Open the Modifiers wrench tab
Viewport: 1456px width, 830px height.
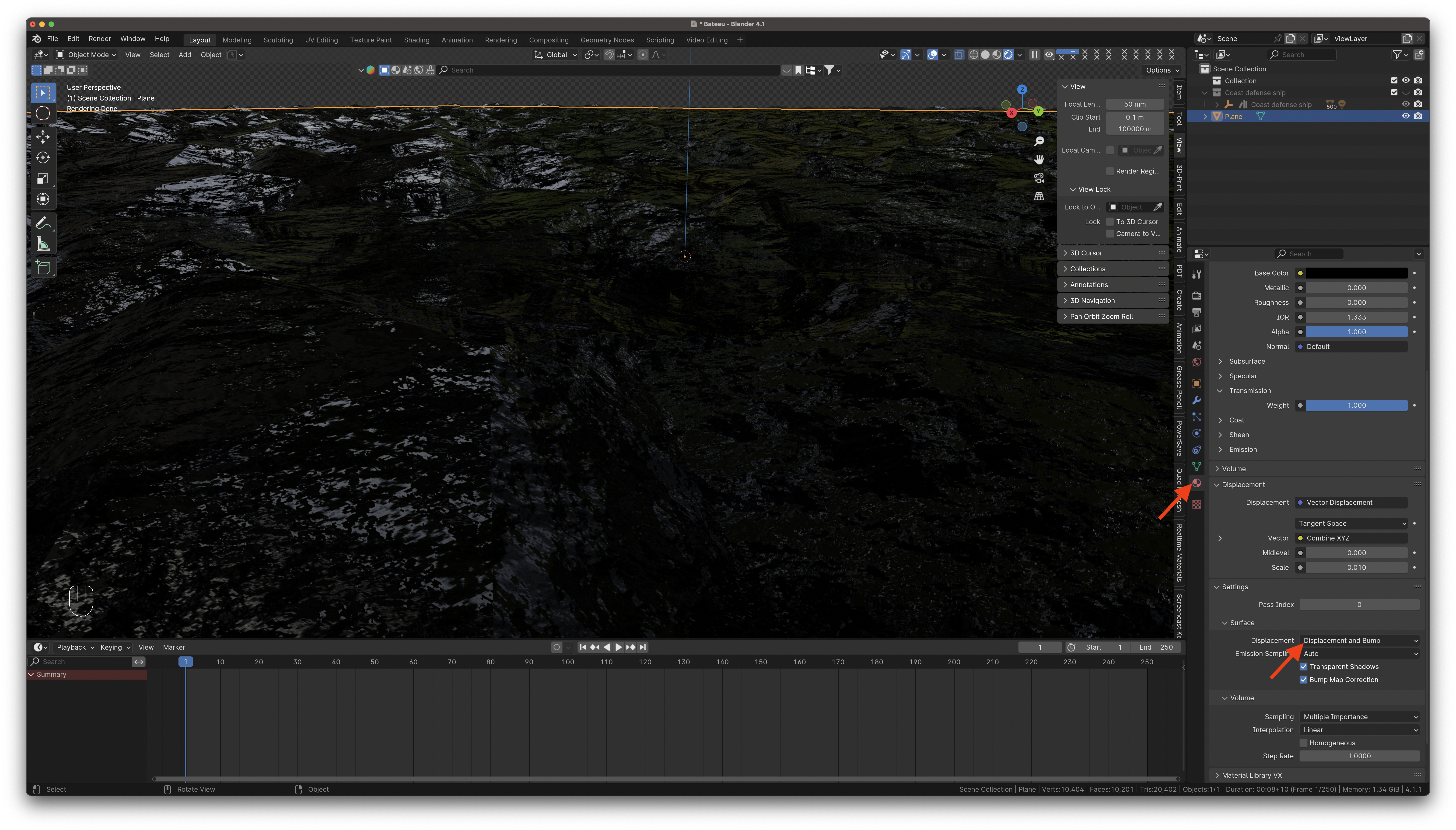1197,400
